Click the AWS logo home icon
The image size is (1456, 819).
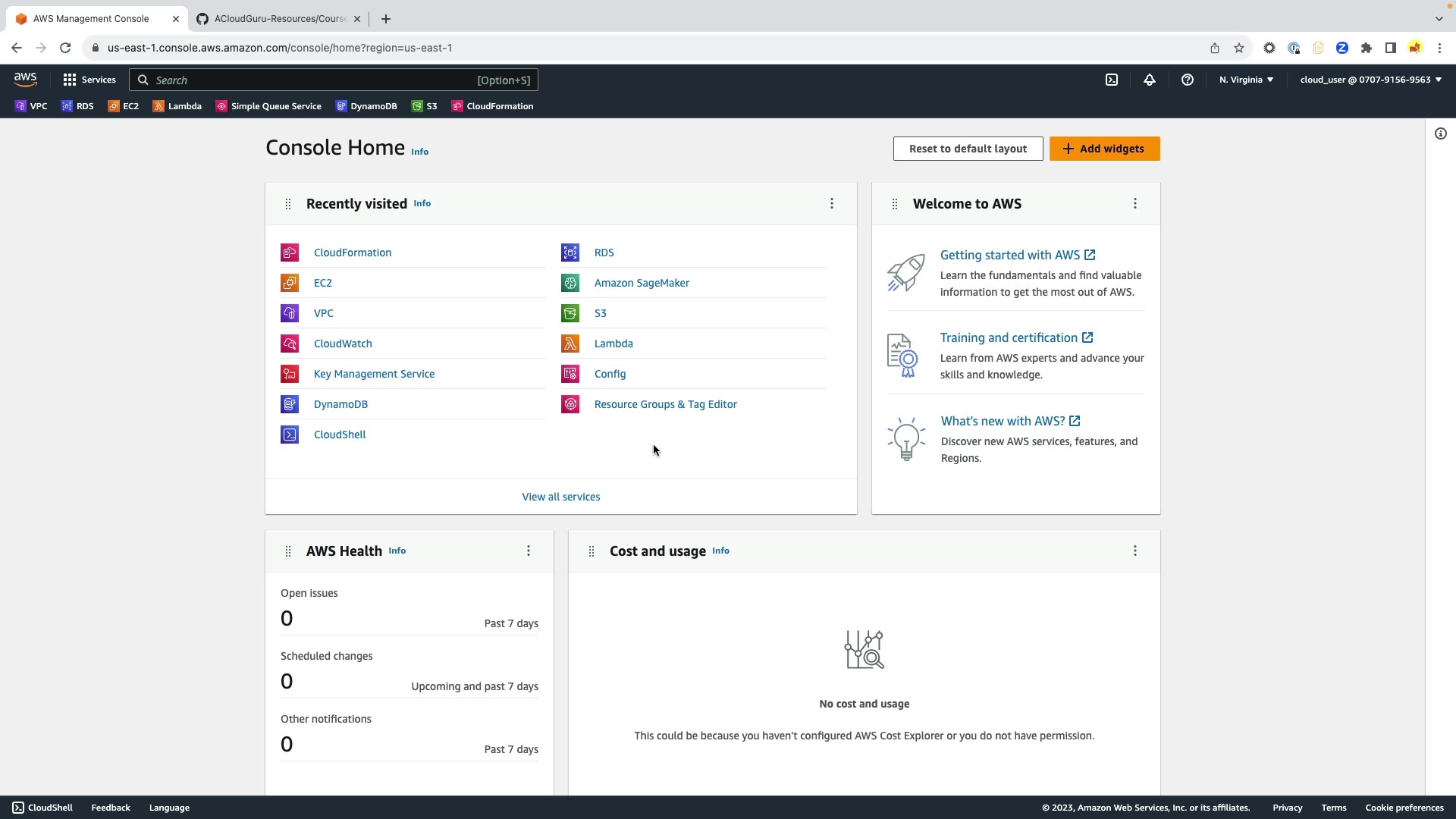(x=25, y=80)
